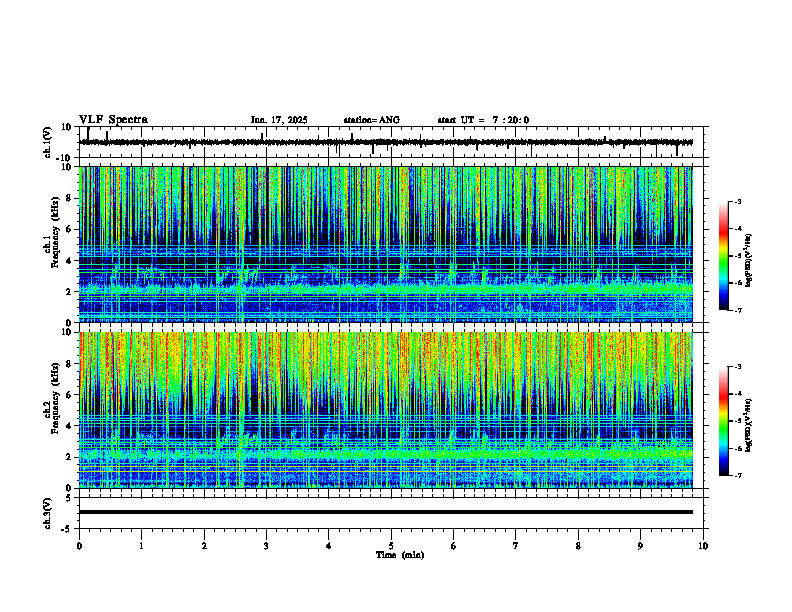Image resolution: width=792 pixels, height=612 pixels.
Task: Click the "start UT = 7:20:0" label
Action: coord(483,120)
